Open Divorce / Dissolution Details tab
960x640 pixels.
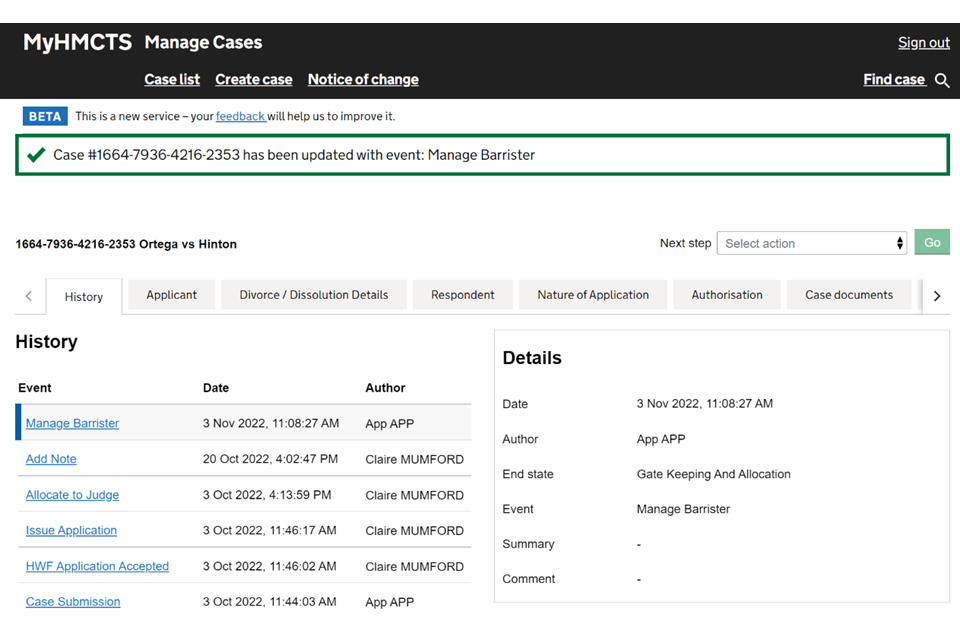click(314, 295)
